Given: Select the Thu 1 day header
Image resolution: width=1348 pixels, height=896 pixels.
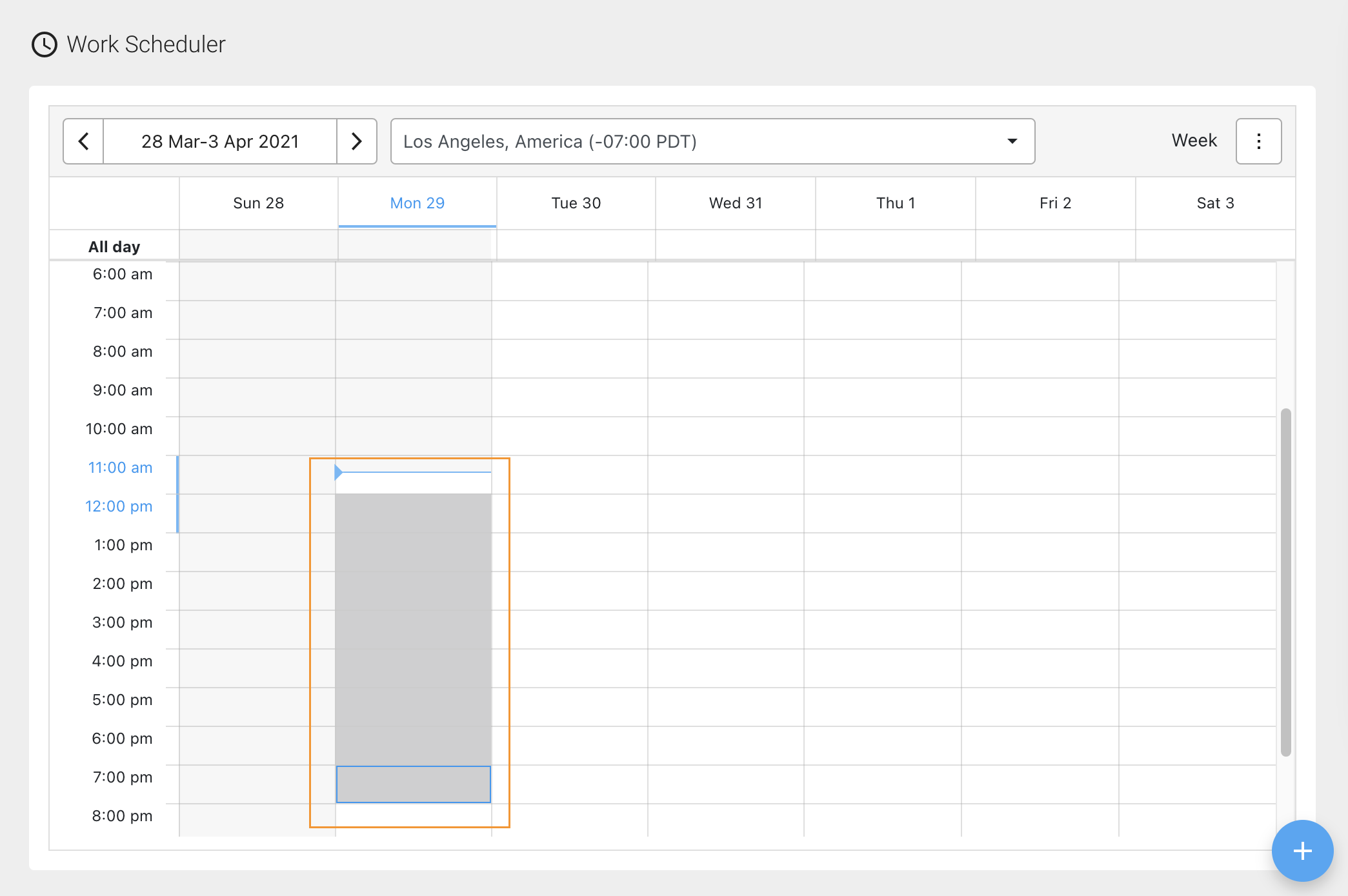Looking at the screenshot, I should (x=896, y=203).
